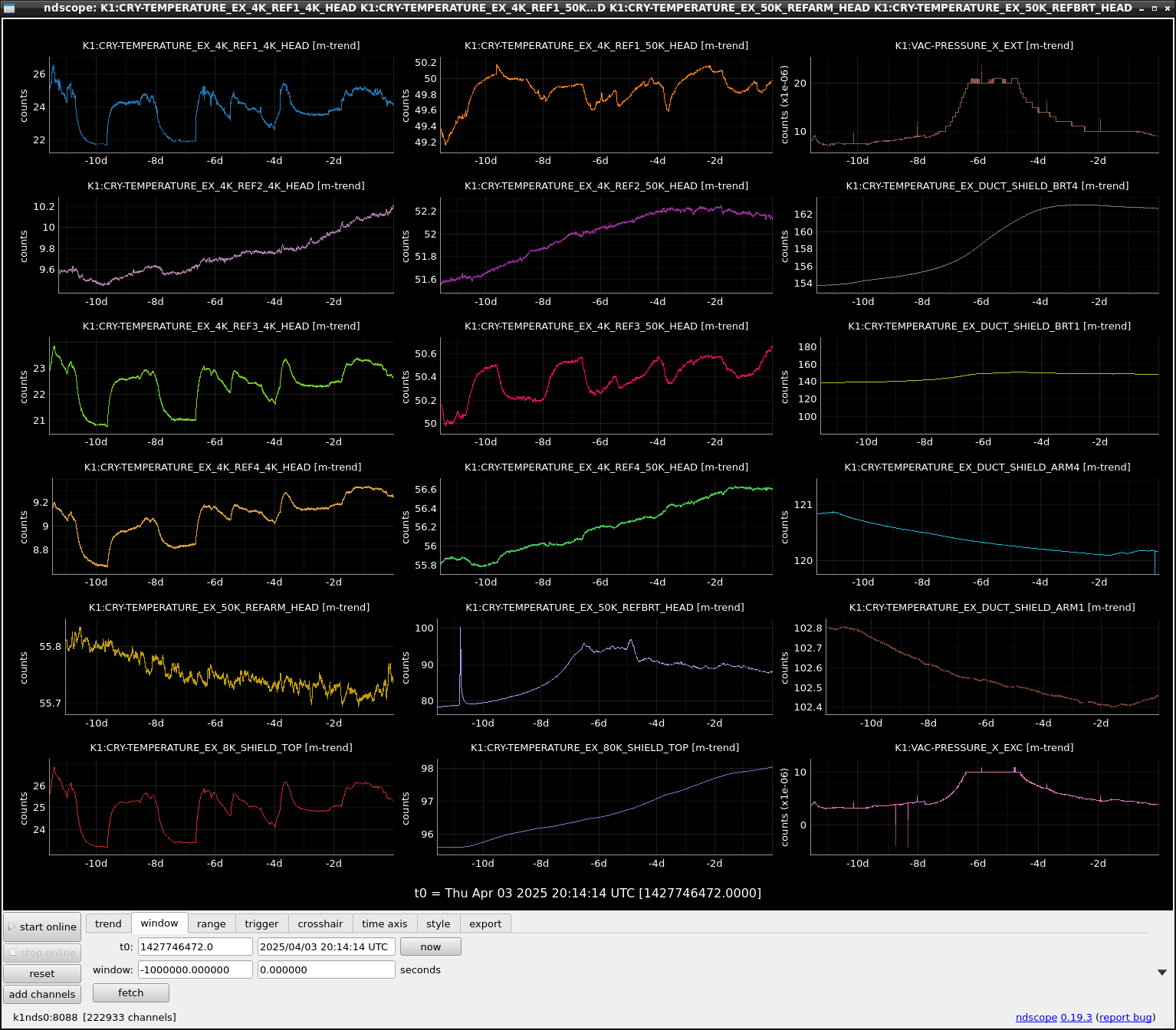Click the fetch button
Viewport: 1176px width, 1030px height.
click(131, 992)
